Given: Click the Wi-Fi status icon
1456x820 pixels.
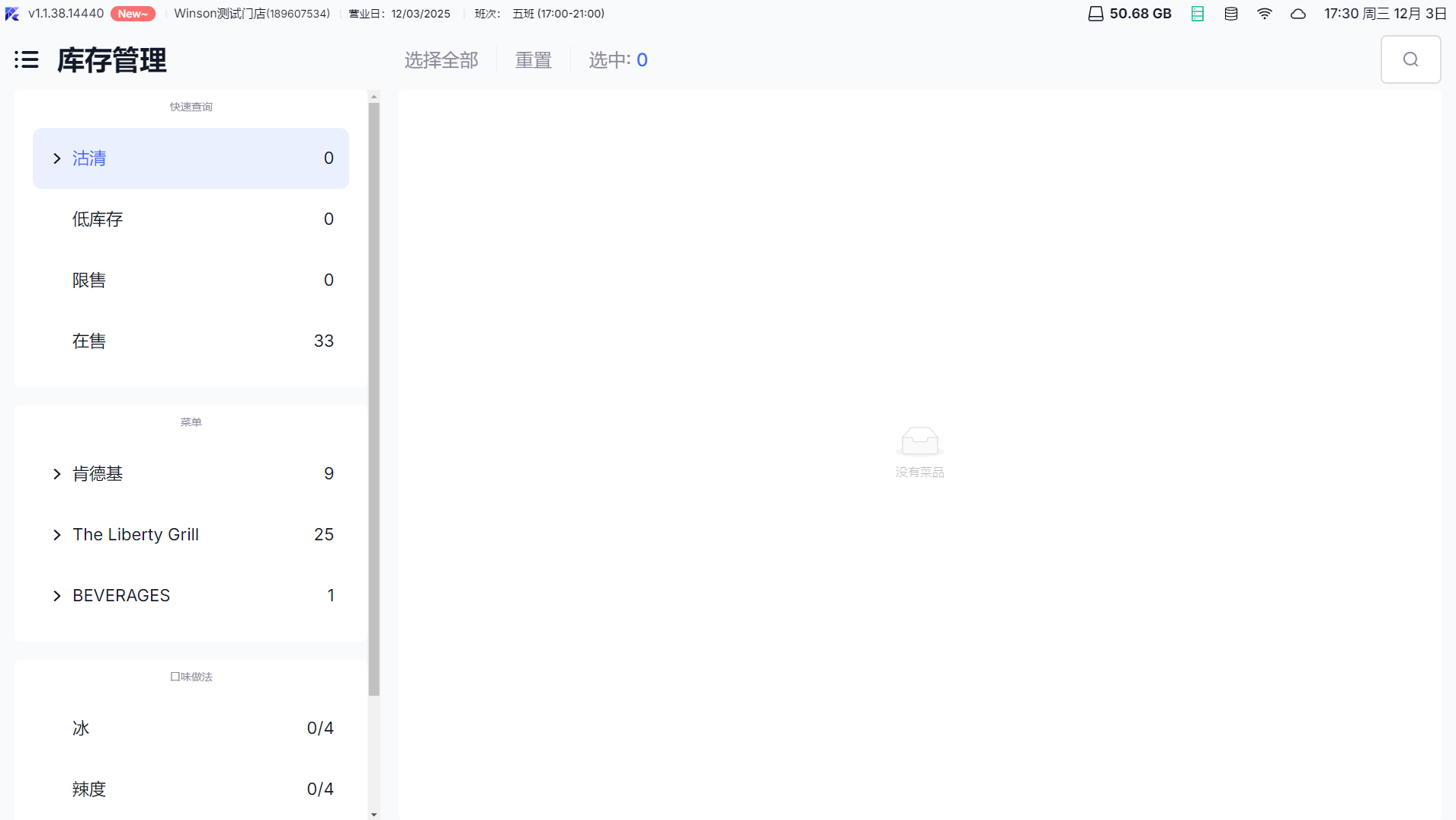Looking at the screenshot, I should (x=1265, y=14).
